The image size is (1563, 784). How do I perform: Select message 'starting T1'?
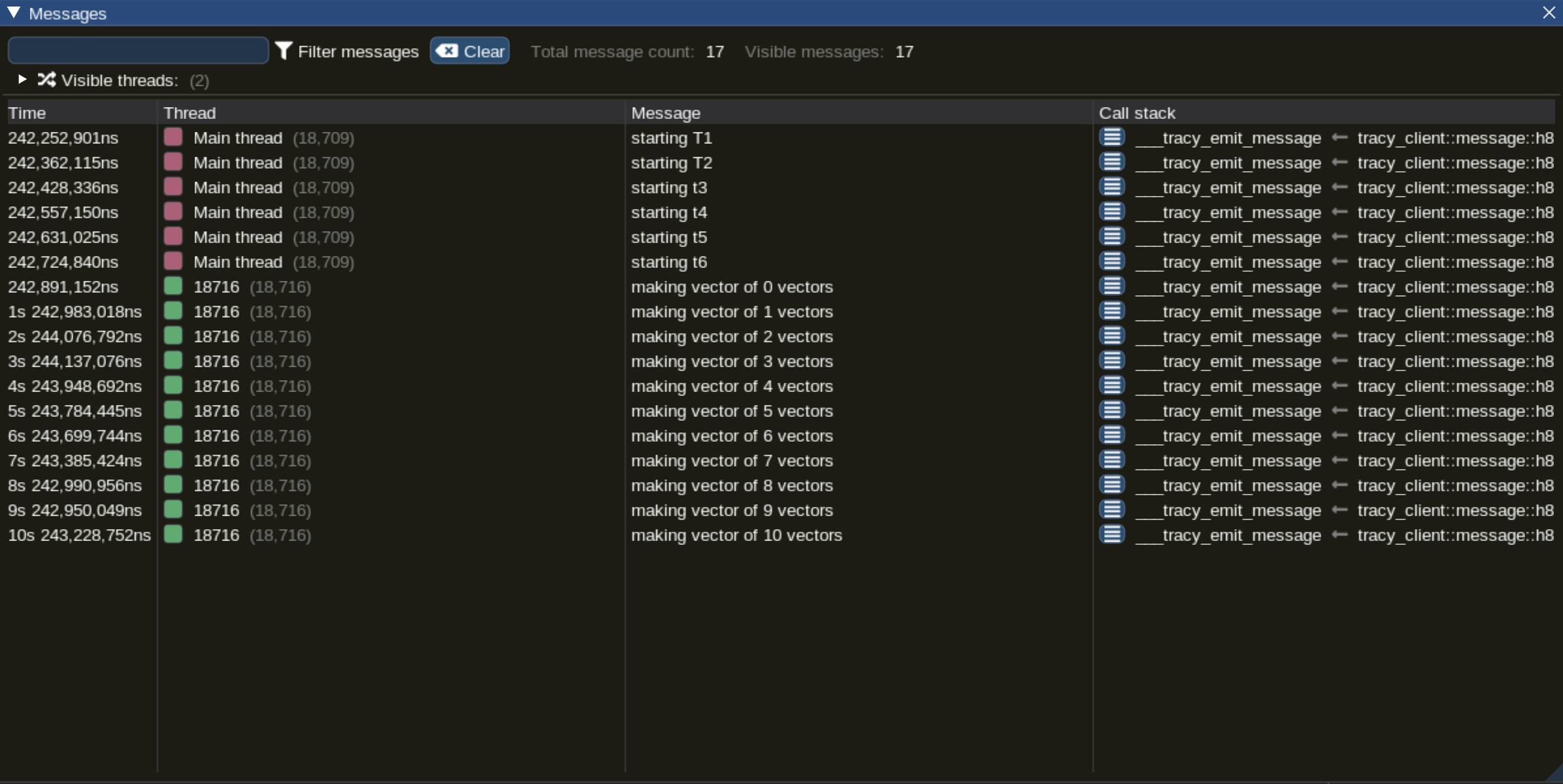tap(672, 138)
